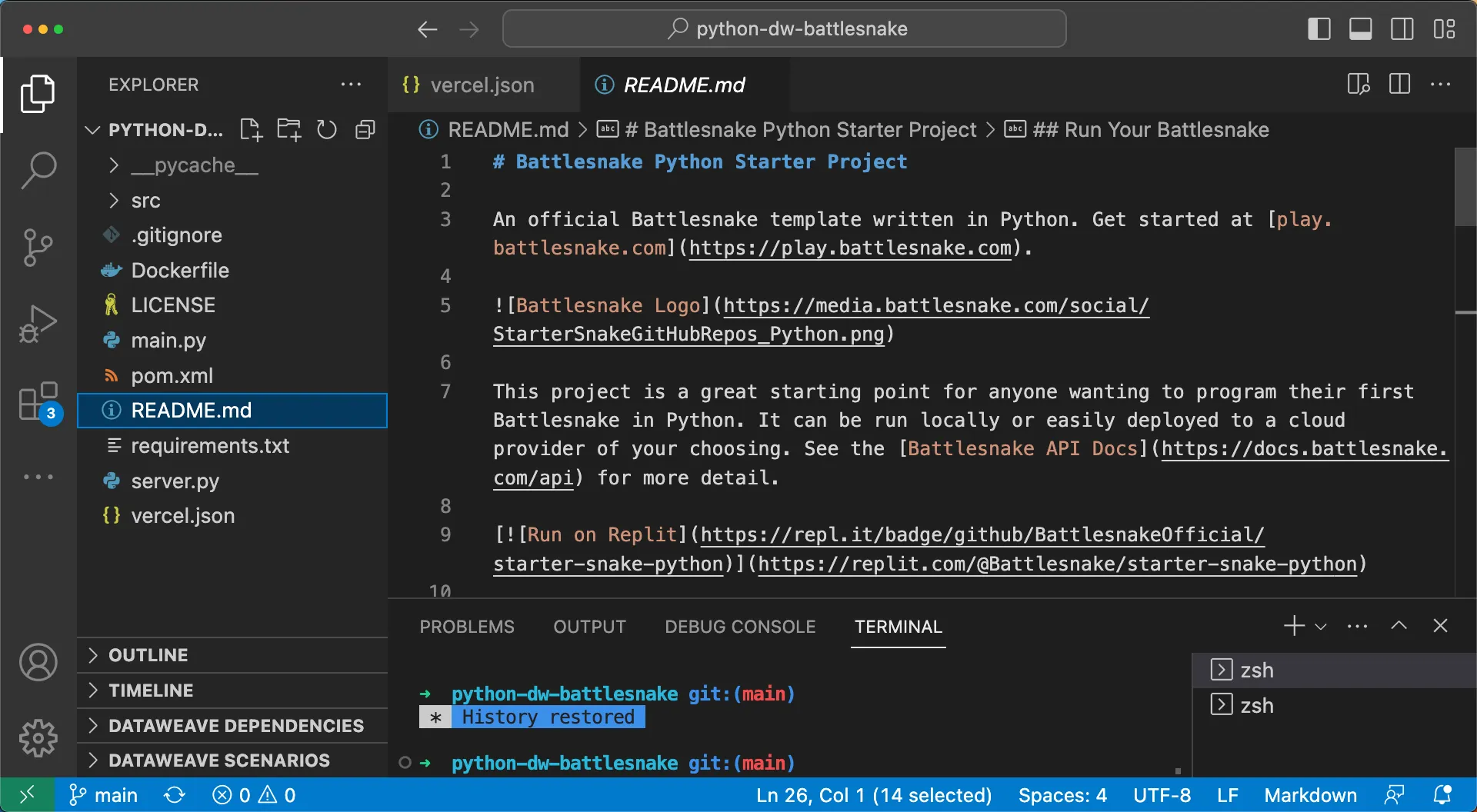
Task: Select the second zsh terminal session
Action: point(1333,705)
